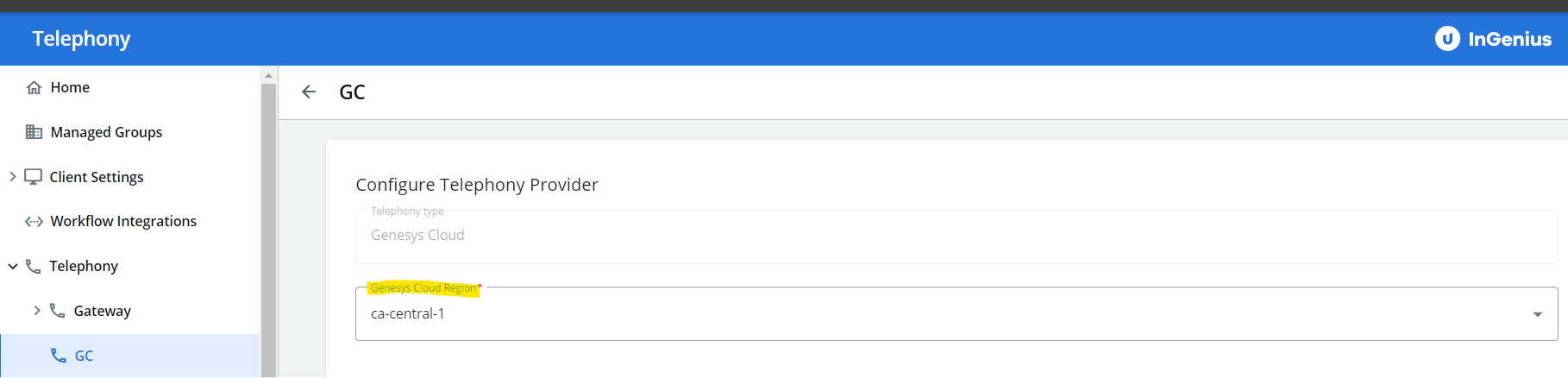The image size is (1568, 379).
Task: Click the Telephony phone icon in sidebar
Action: tap(34, 266)
